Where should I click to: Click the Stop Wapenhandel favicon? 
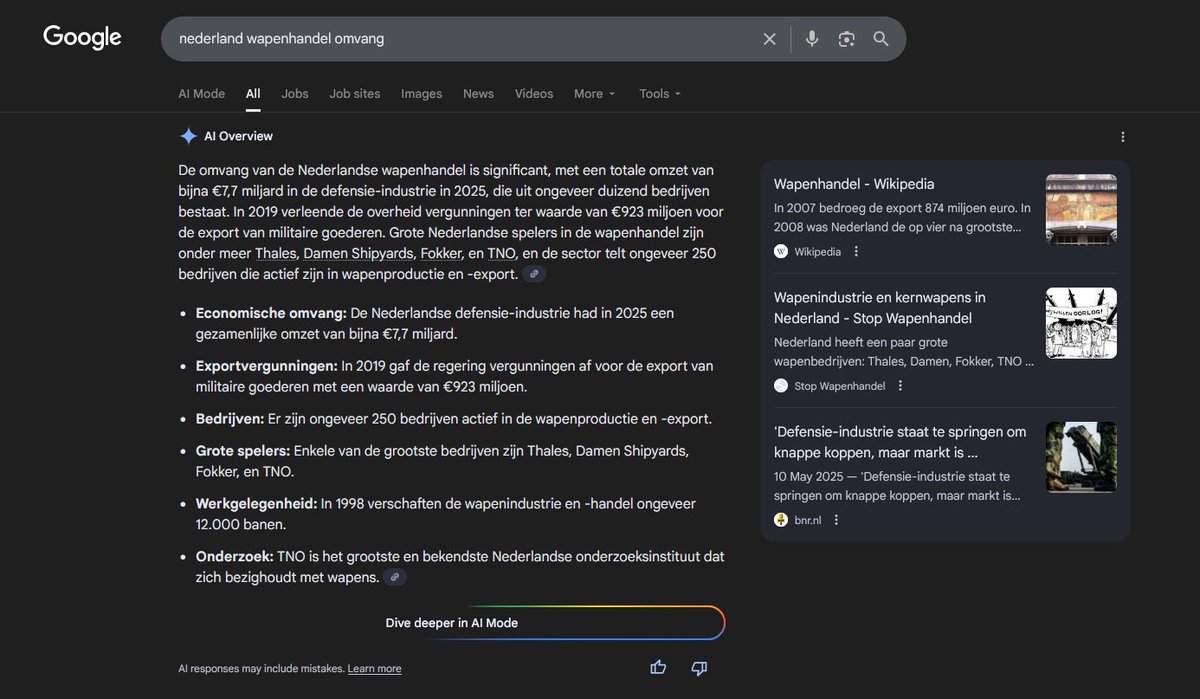tap(781, 386)
